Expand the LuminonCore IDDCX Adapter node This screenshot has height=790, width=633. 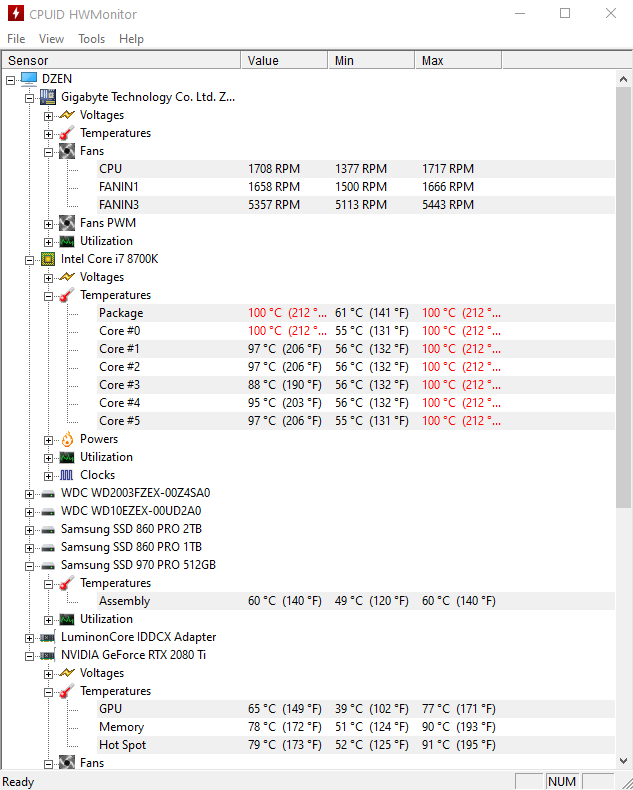(29, 638)
